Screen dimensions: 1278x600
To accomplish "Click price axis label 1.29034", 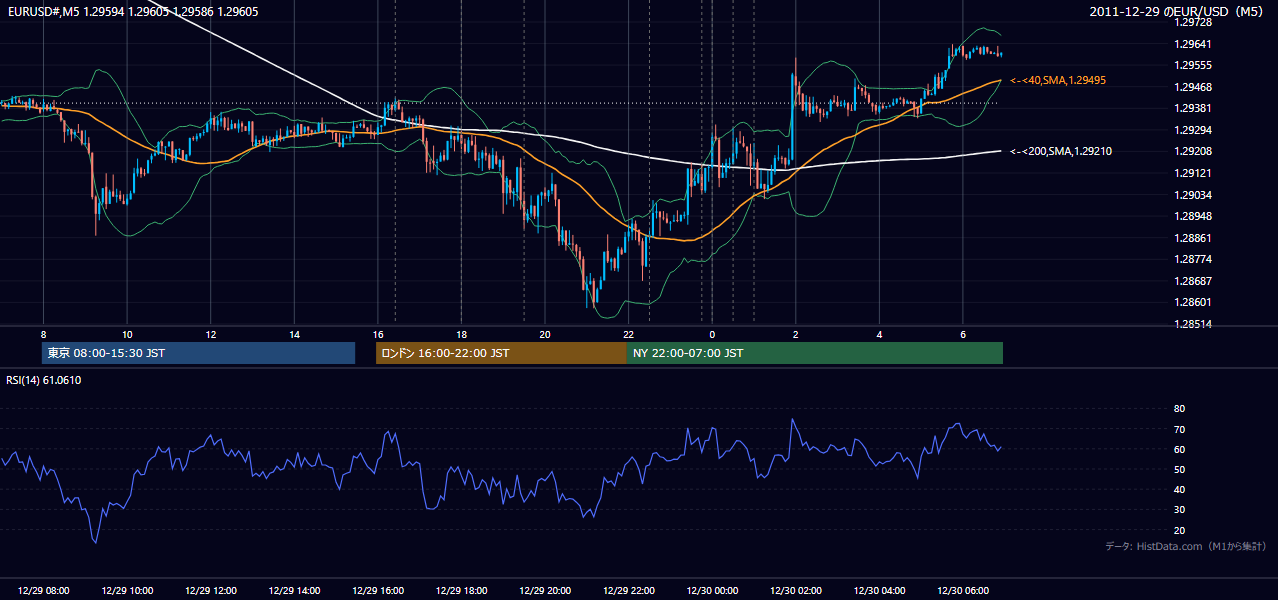I will point(1193,195).
